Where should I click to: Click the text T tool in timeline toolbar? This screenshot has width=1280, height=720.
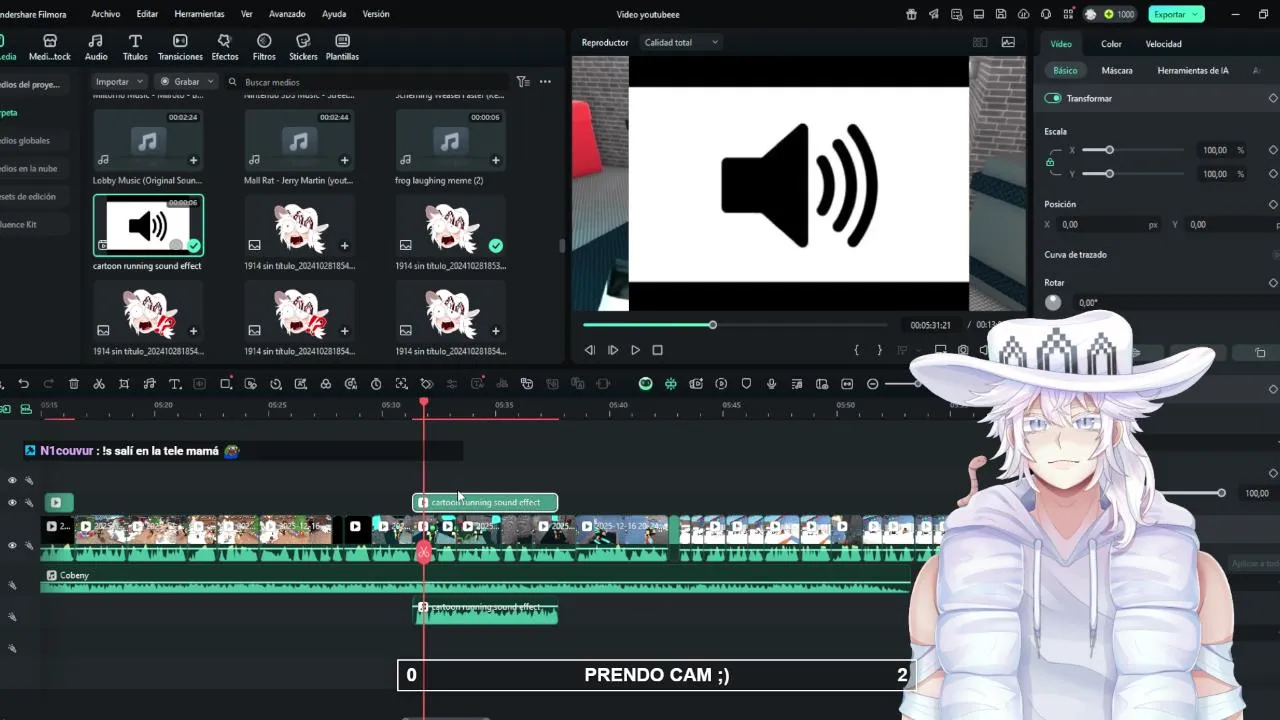(174, 384)
